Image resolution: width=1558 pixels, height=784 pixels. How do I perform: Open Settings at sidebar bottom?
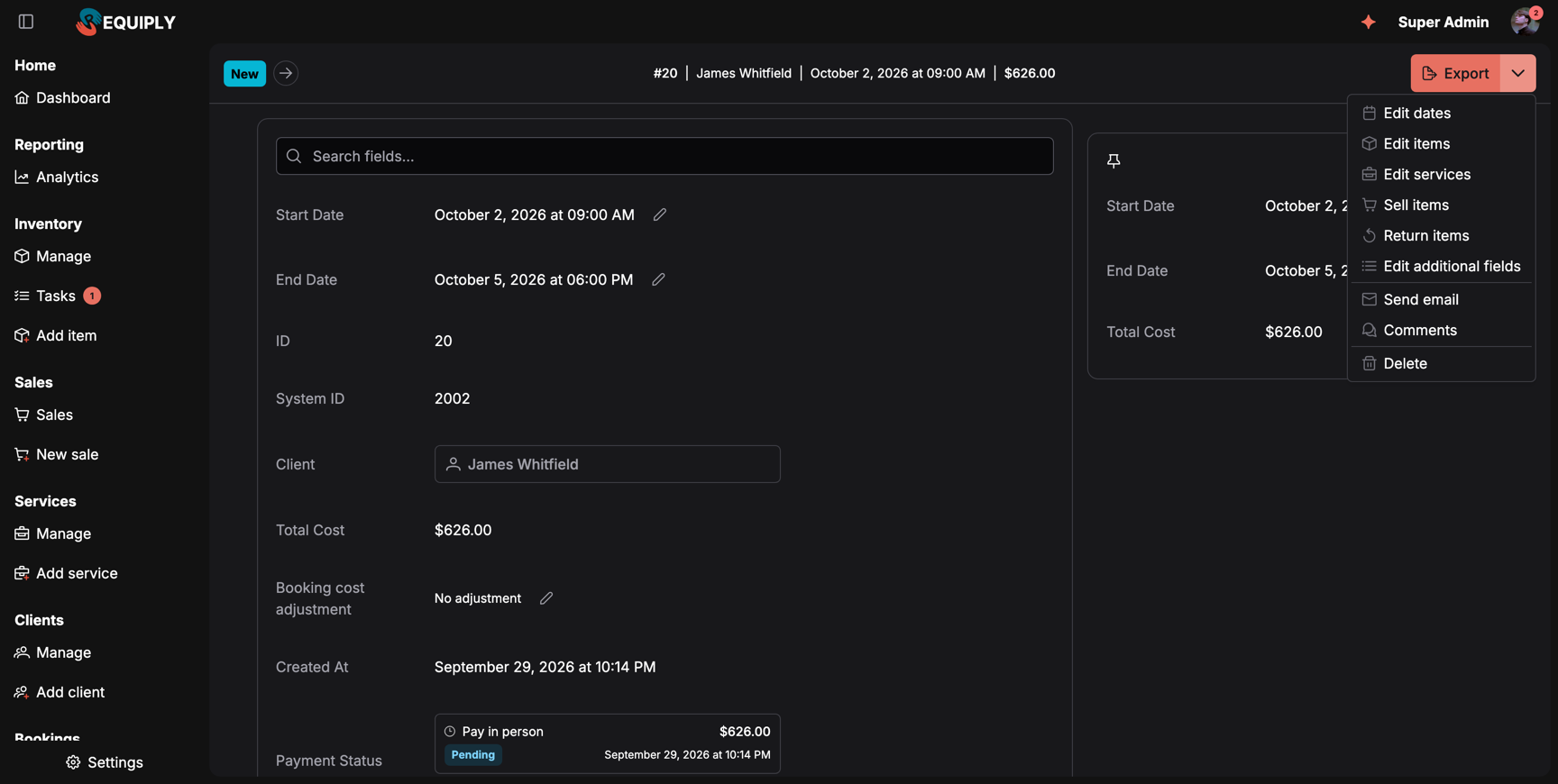pyautogui.click(x=105, y=762)
